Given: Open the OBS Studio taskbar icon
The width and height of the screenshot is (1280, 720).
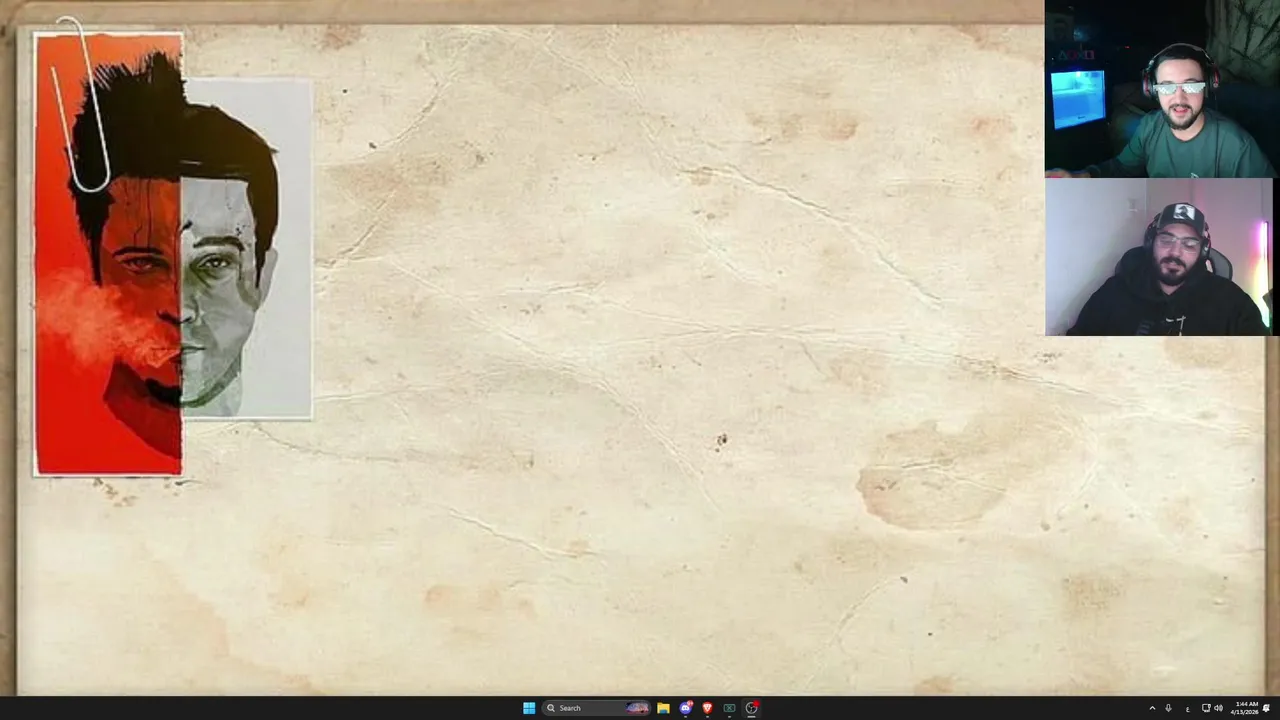Looking at the screenshot, I should click(751, 708).
